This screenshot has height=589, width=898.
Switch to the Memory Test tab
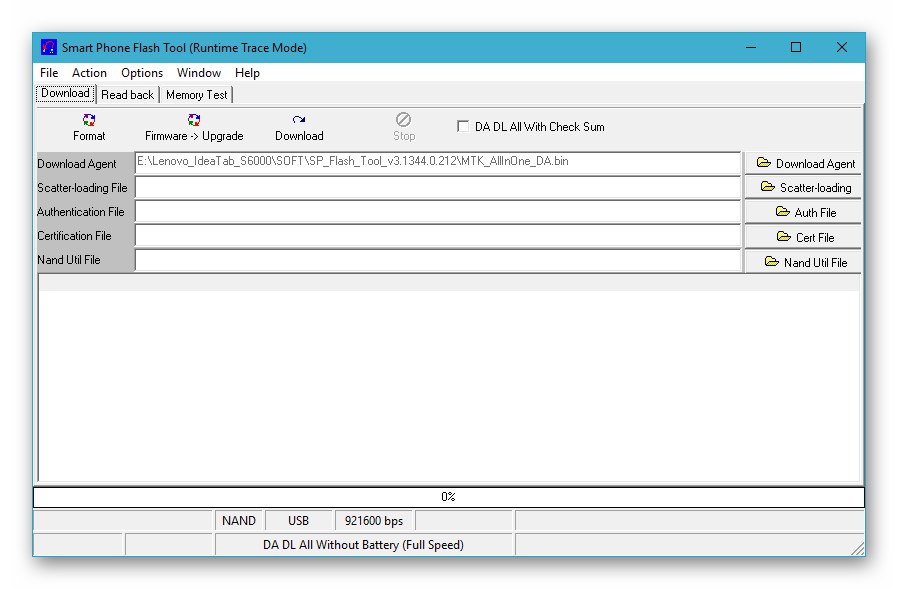coord(196,95)
